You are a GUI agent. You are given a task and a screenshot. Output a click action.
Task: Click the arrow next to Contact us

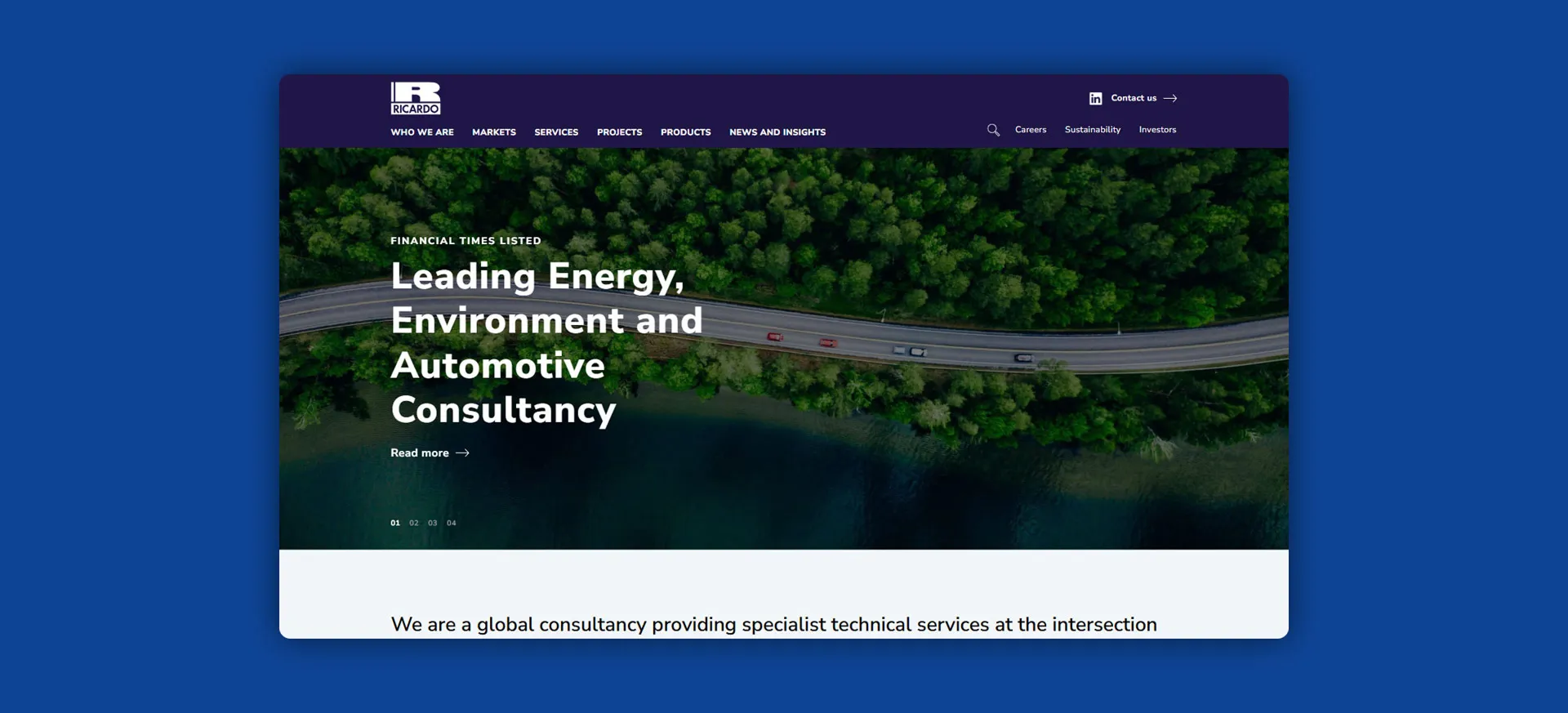pos(1170,98)
